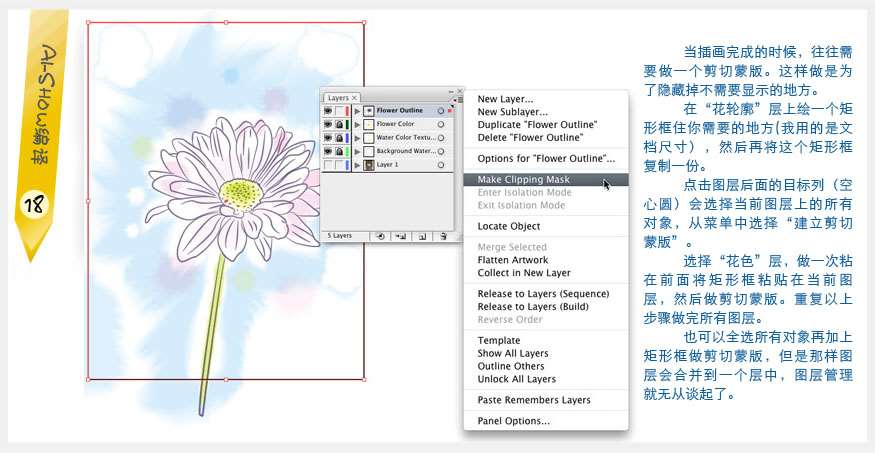Click the red selected-art indicator square
The width and height of the screenshot is (875, 453).
coord(450,110)
